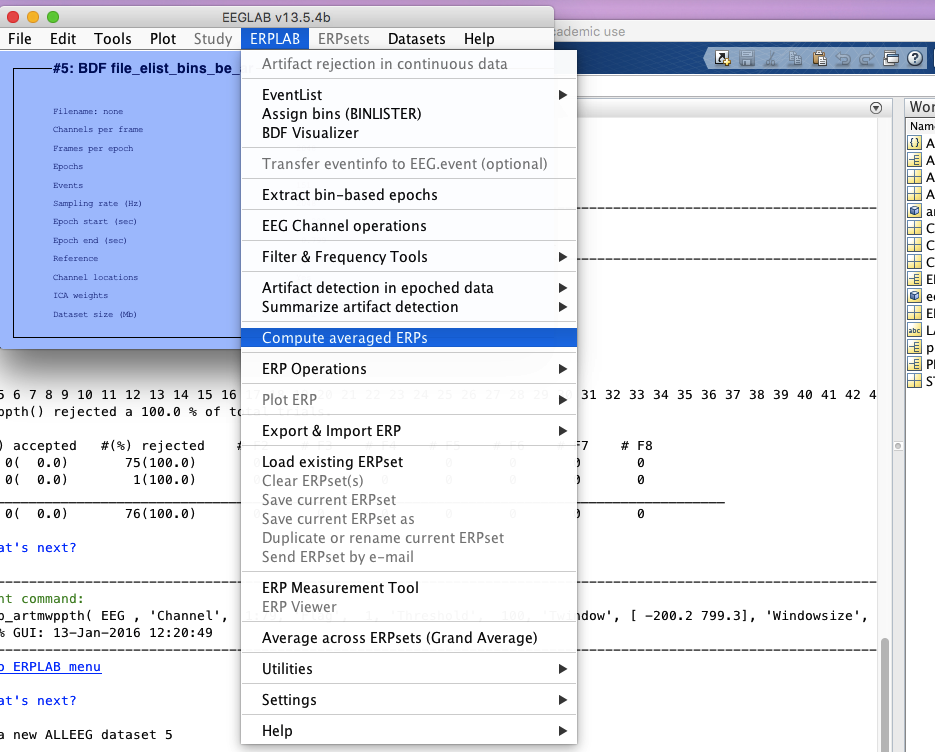Click the Plot ERP menu entry
Viewport: 935px width, 752px height.
[409, 400]
